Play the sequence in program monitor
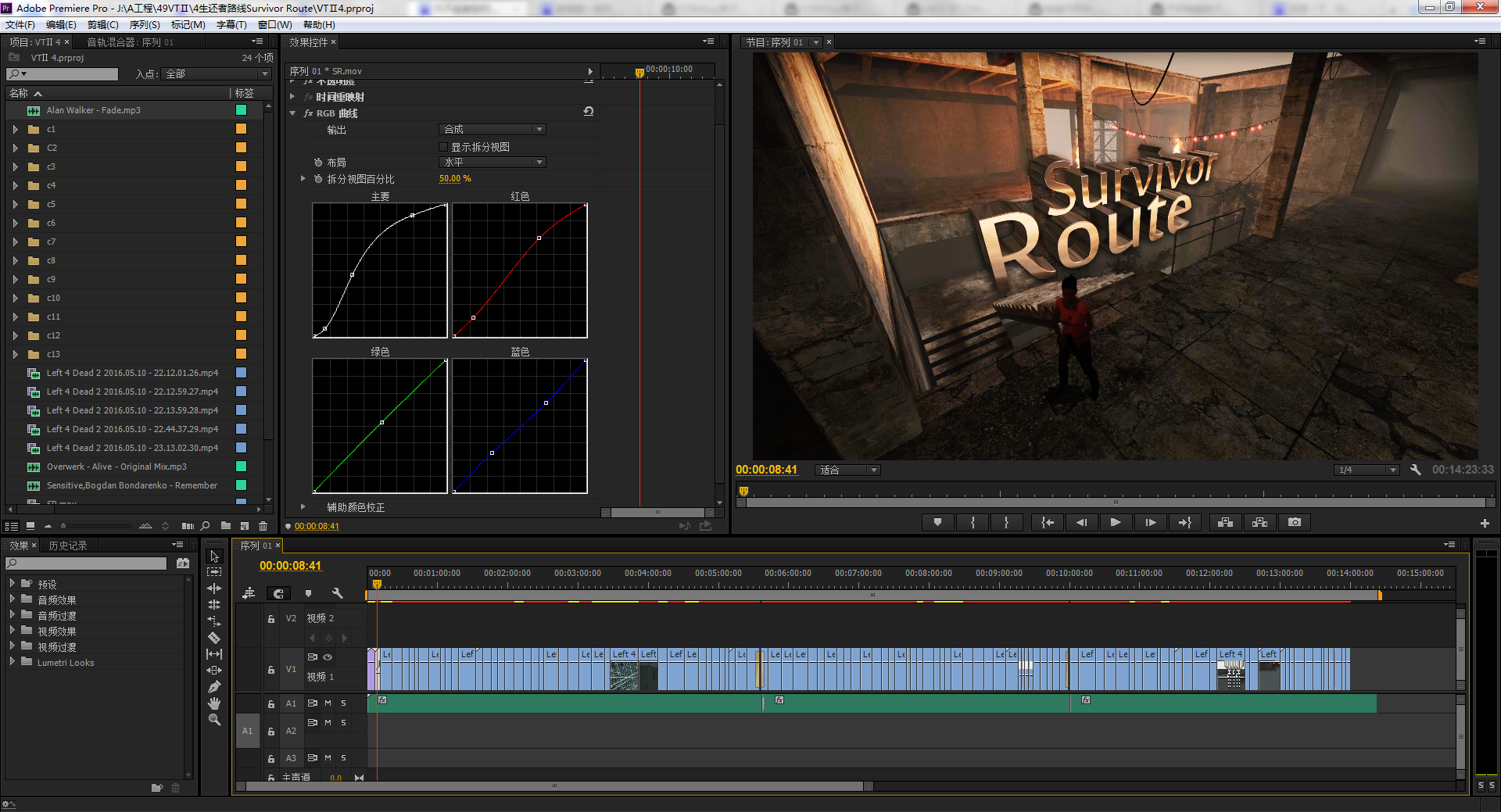Image resolution: width=1501 pixels, height=812 pixels. tap(1116, 522)
